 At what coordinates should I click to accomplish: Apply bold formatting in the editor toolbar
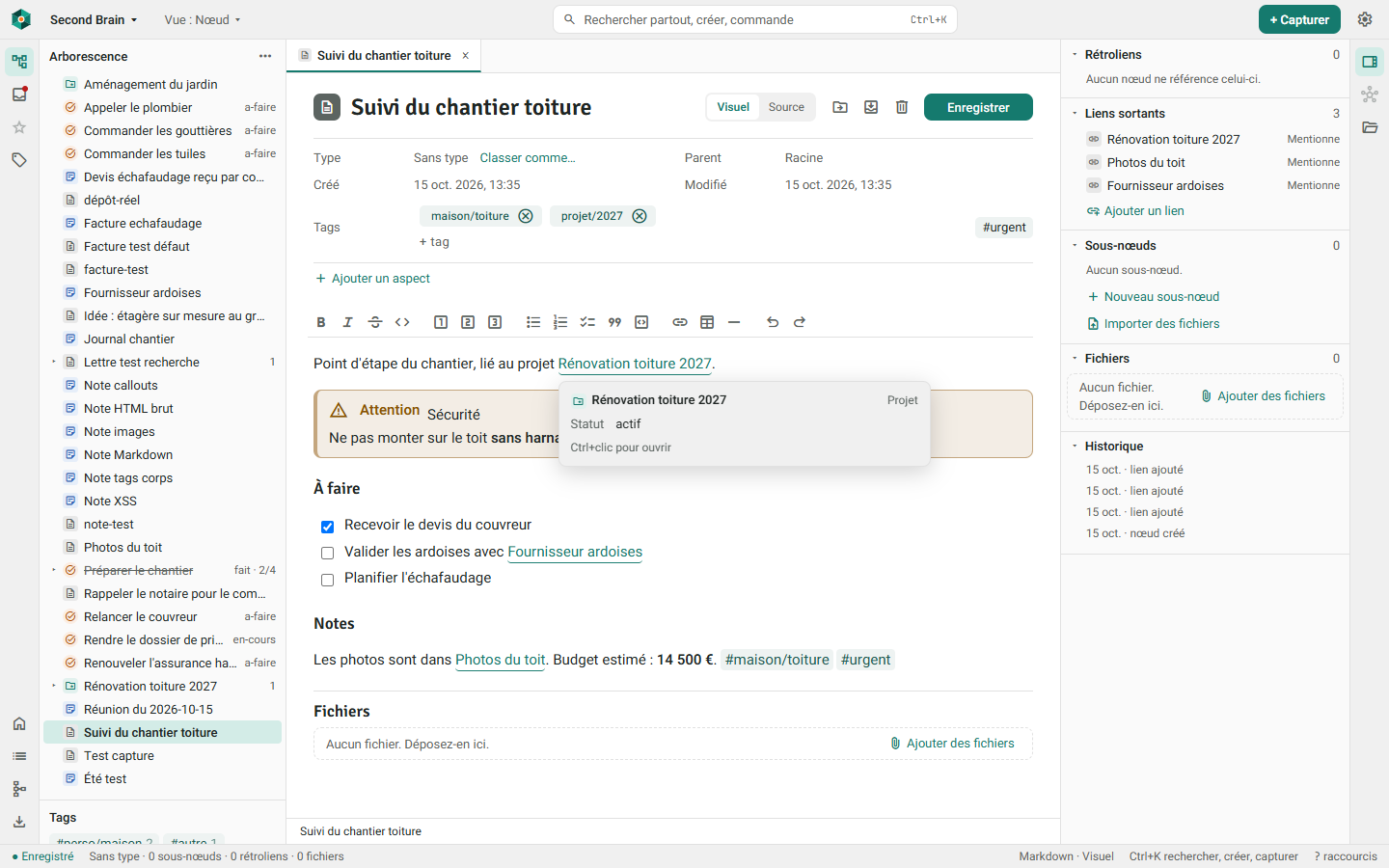pyautogui.click(x=321, y=322)
